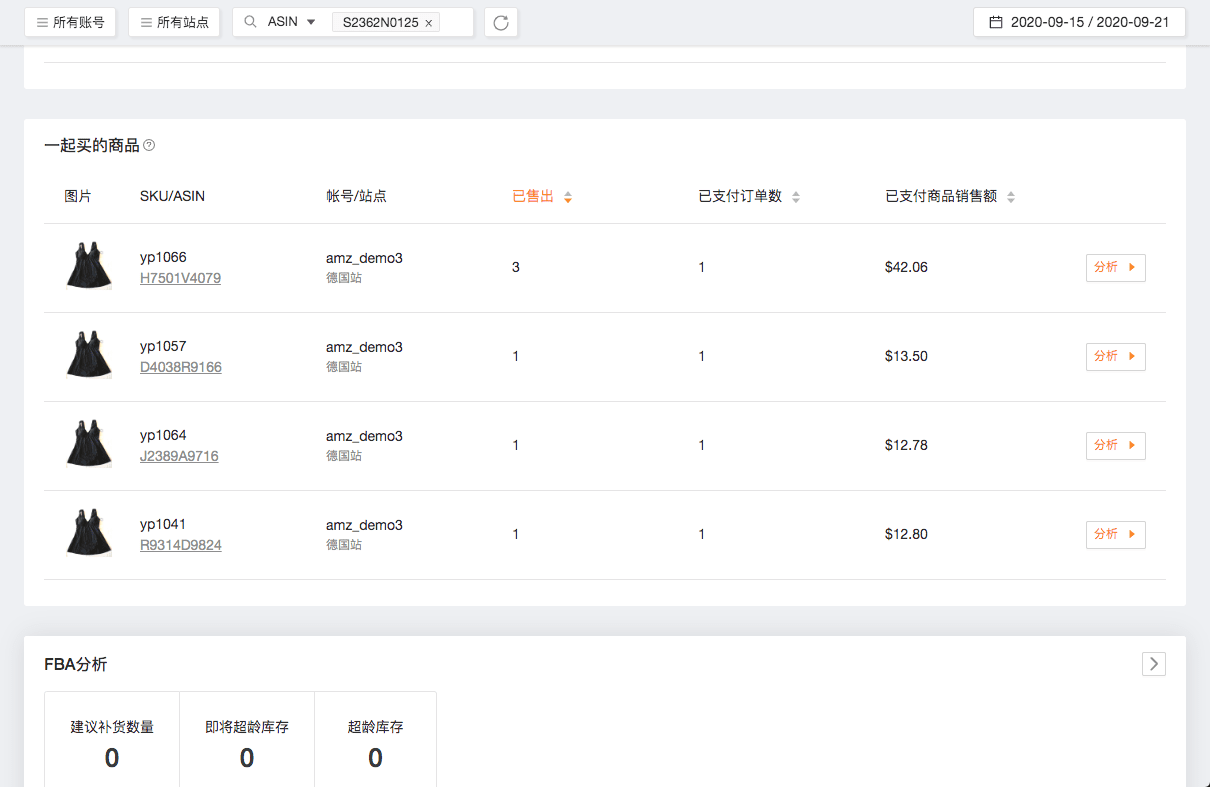
Task: Expand the FBA分析 panel arrow
Action: coord(1153,664)
